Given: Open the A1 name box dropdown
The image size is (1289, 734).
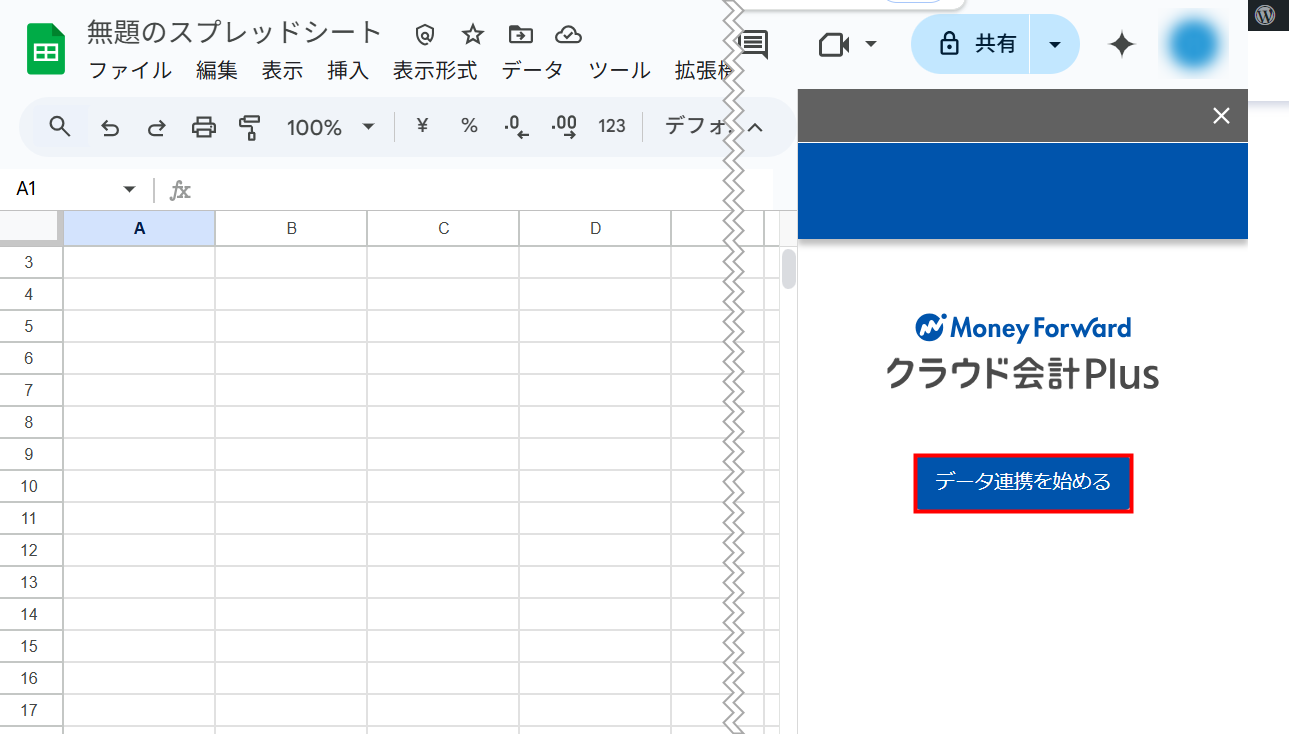Looking at the screenshot, I should coord(129,189).
